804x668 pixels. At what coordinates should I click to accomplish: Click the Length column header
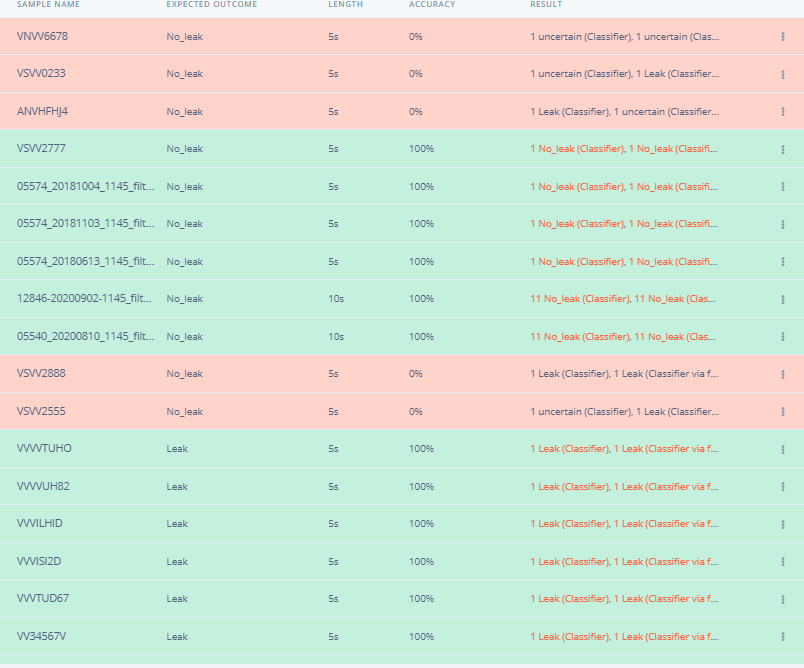click(345, 5)
